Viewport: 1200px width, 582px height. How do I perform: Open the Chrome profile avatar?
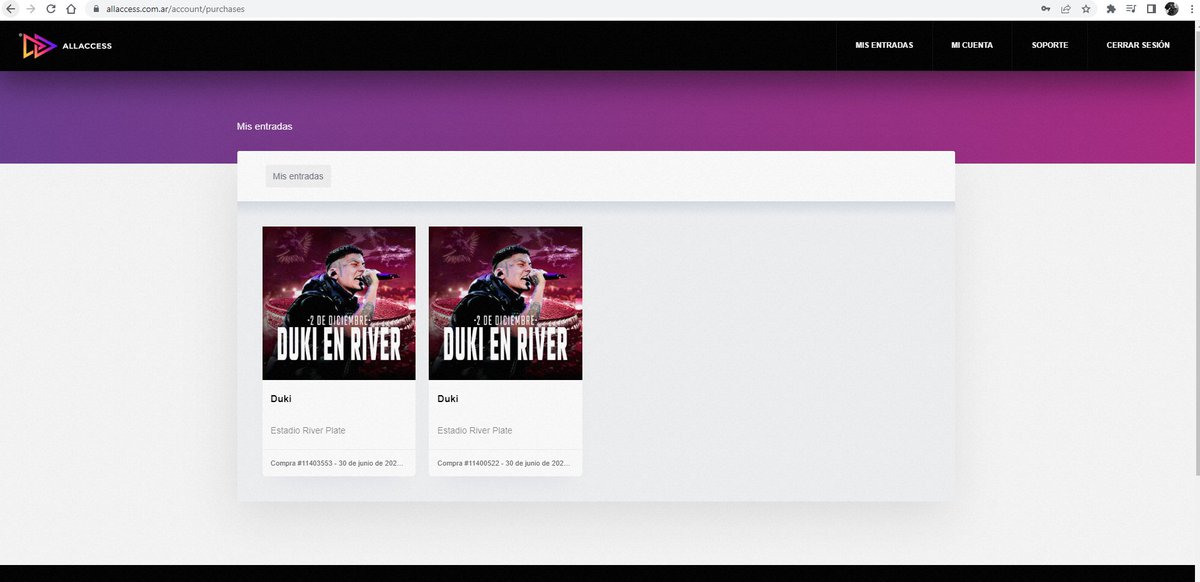[x=1171, y=8]
